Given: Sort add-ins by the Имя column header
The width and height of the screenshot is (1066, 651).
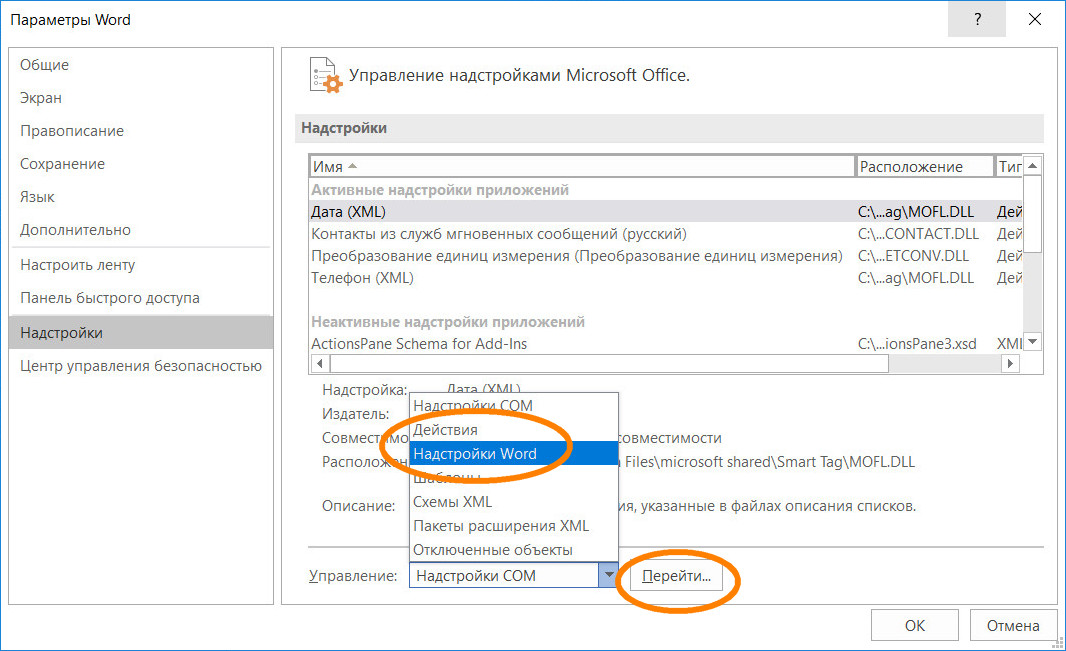Looking at the screenshot, I should click(582, 166).
